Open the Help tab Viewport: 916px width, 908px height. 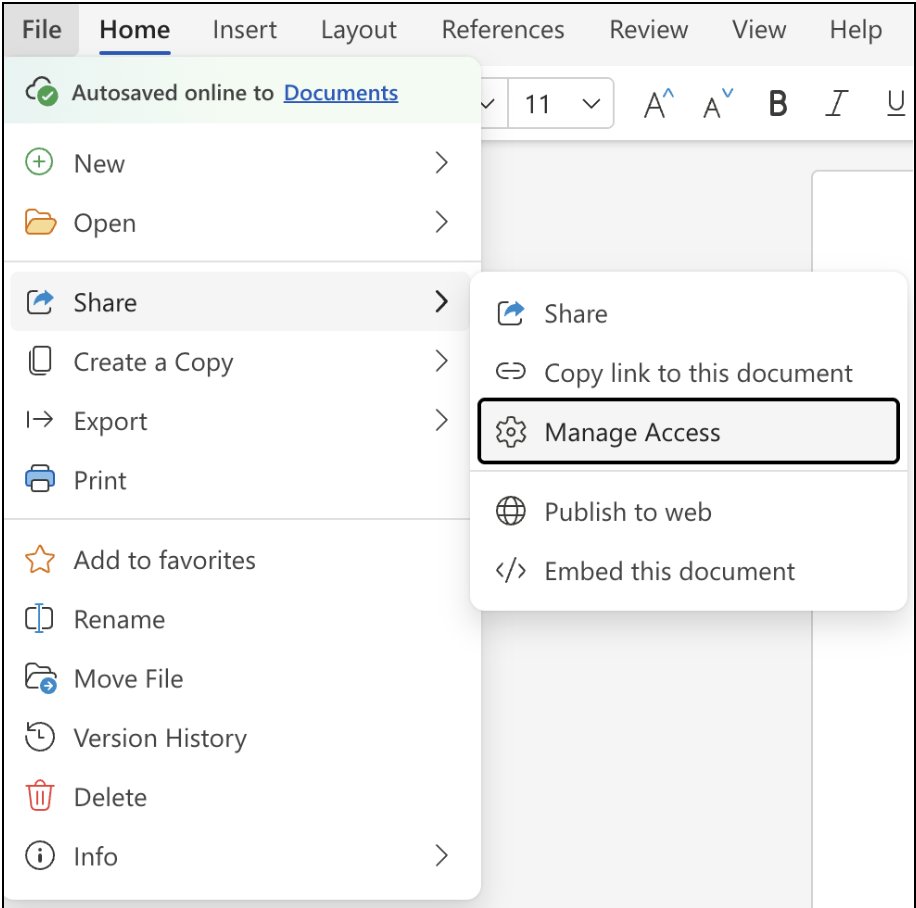[856, 30]
